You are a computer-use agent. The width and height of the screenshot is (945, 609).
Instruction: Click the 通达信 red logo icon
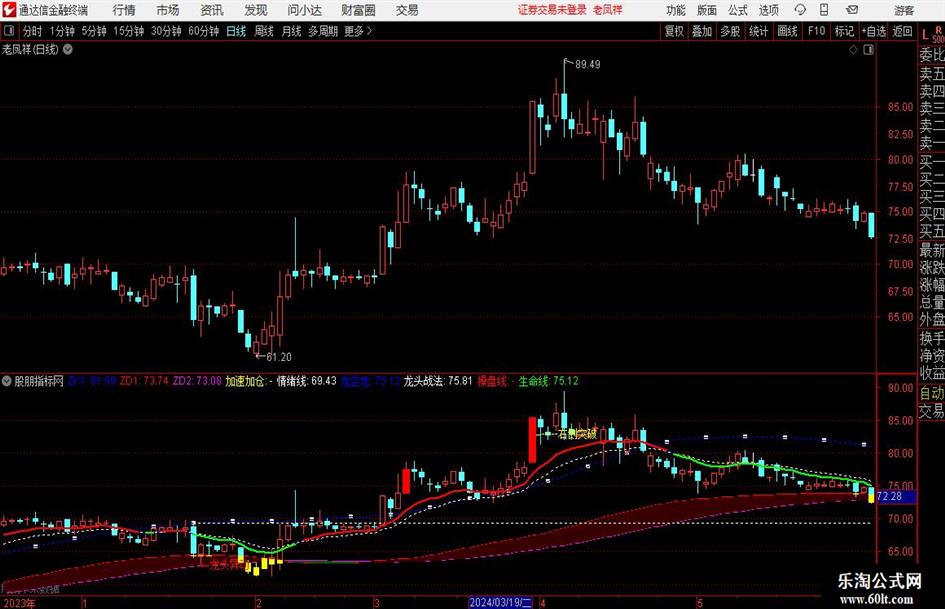pos(8,10)
